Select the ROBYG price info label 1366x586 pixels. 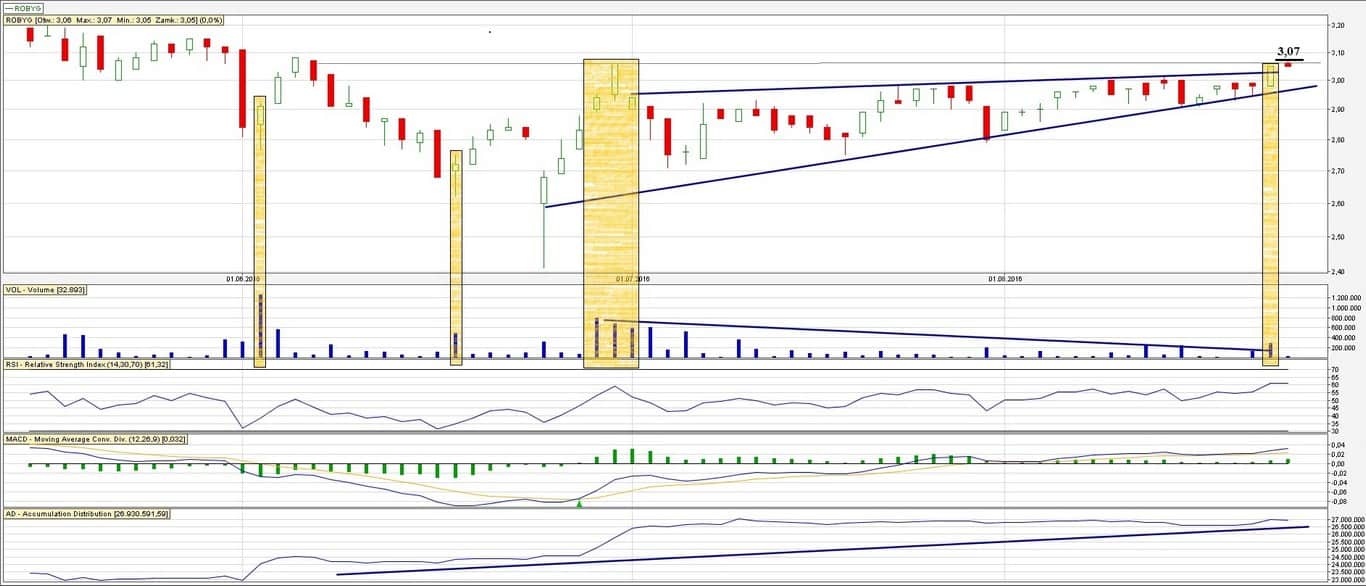tap(113, 20)
